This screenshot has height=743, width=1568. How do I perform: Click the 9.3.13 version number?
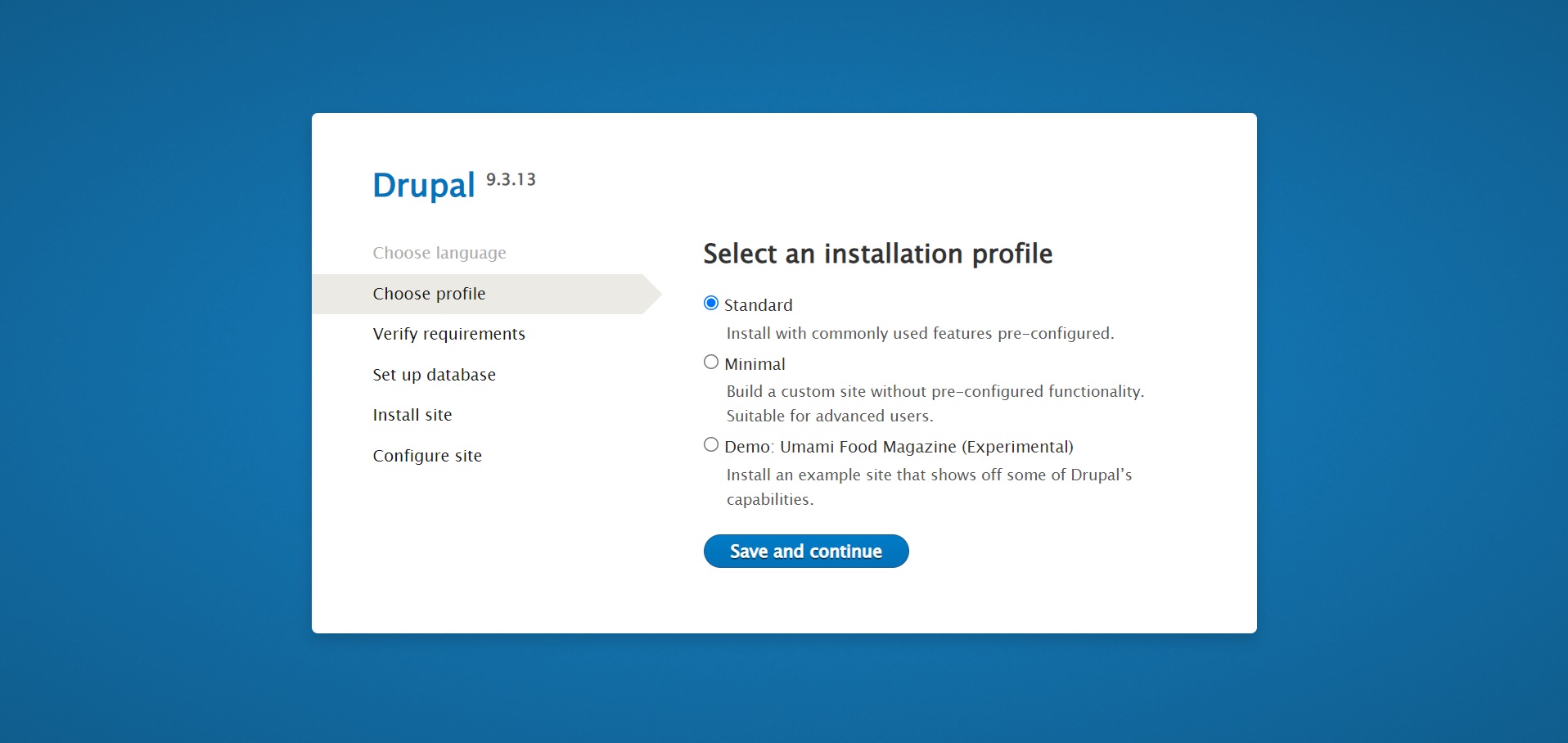511,179
